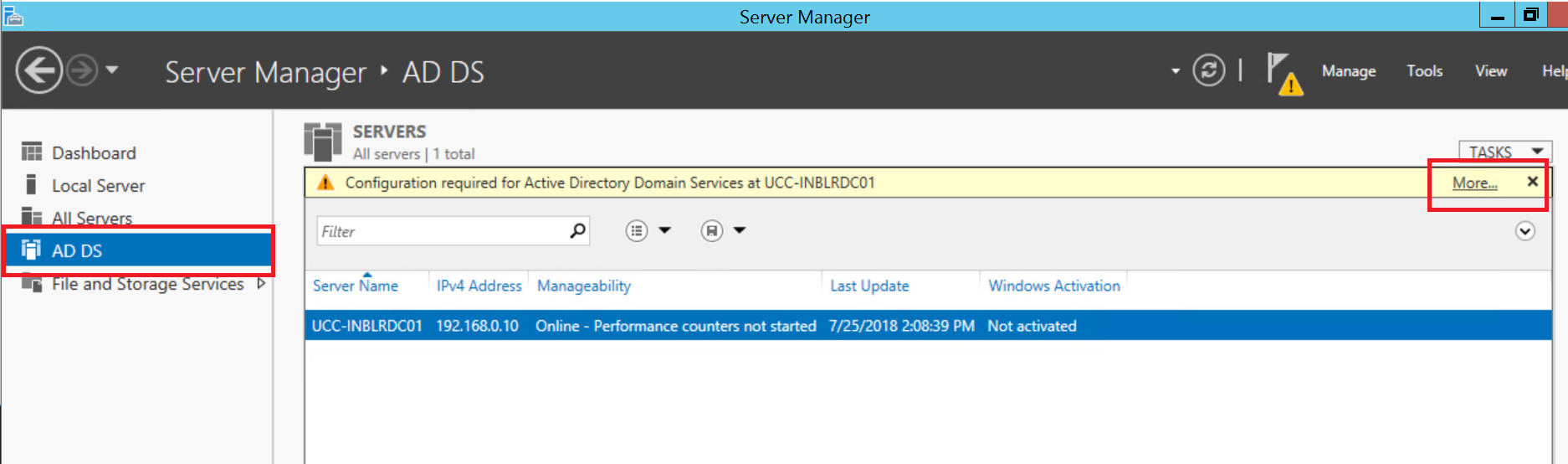Screen dimensions: 1568x464
Task: Click the 7/25/2018 2:08:39 PM cell
Action: click(x=901, y=326)
